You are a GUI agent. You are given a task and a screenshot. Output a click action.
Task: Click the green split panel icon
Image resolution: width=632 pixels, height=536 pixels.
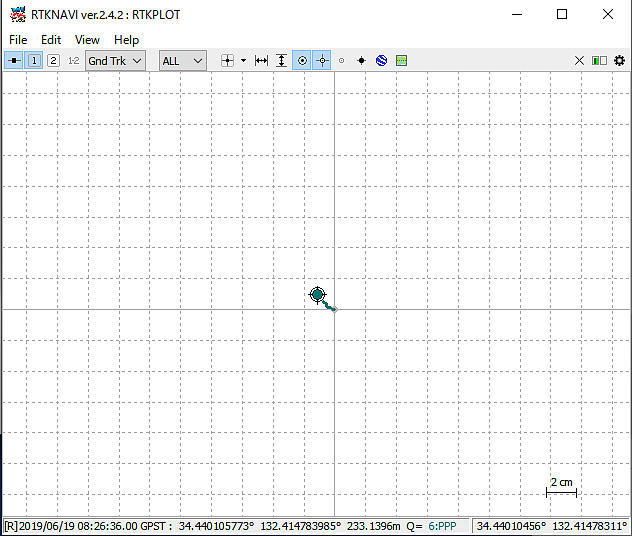(599, 61)
